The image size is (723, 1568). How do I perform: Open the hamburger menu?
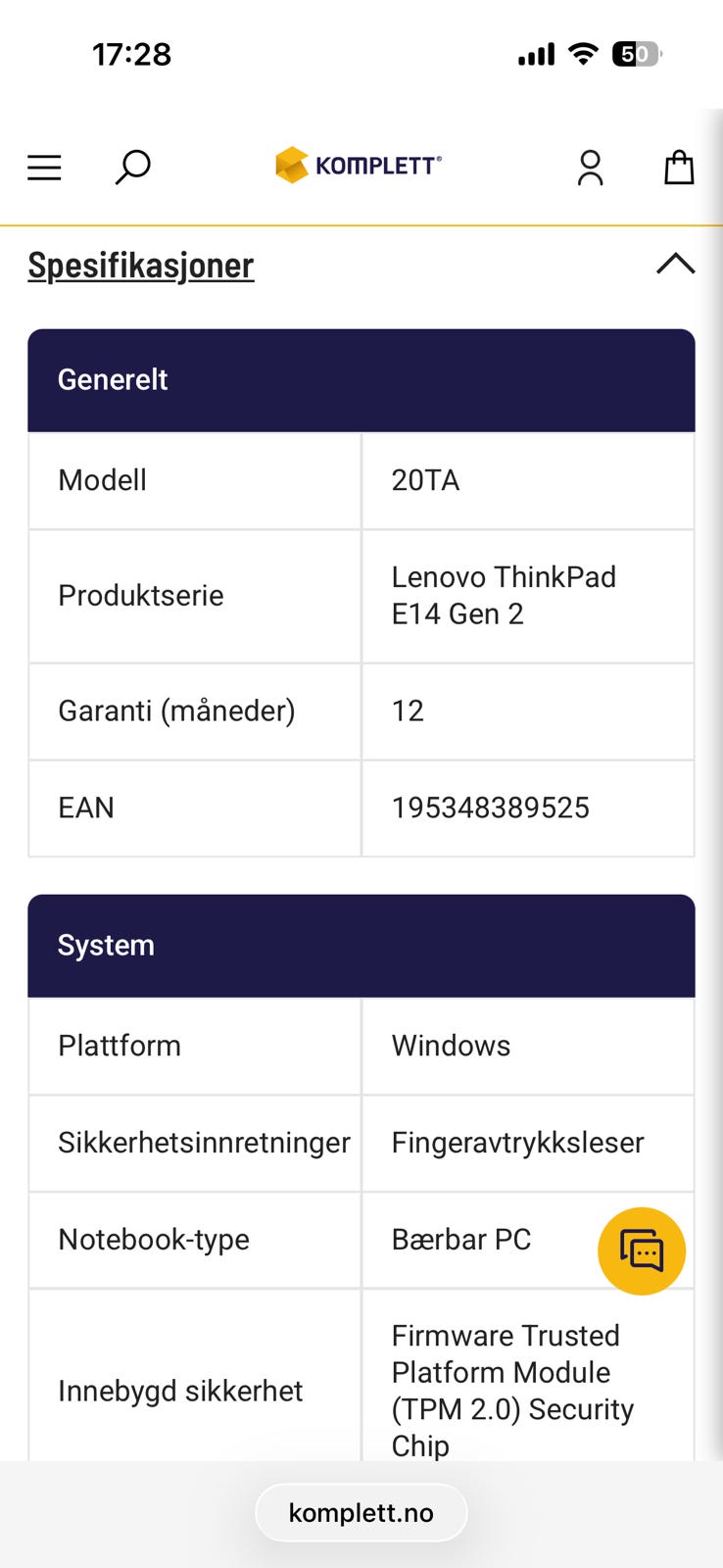tap(44, 168)
